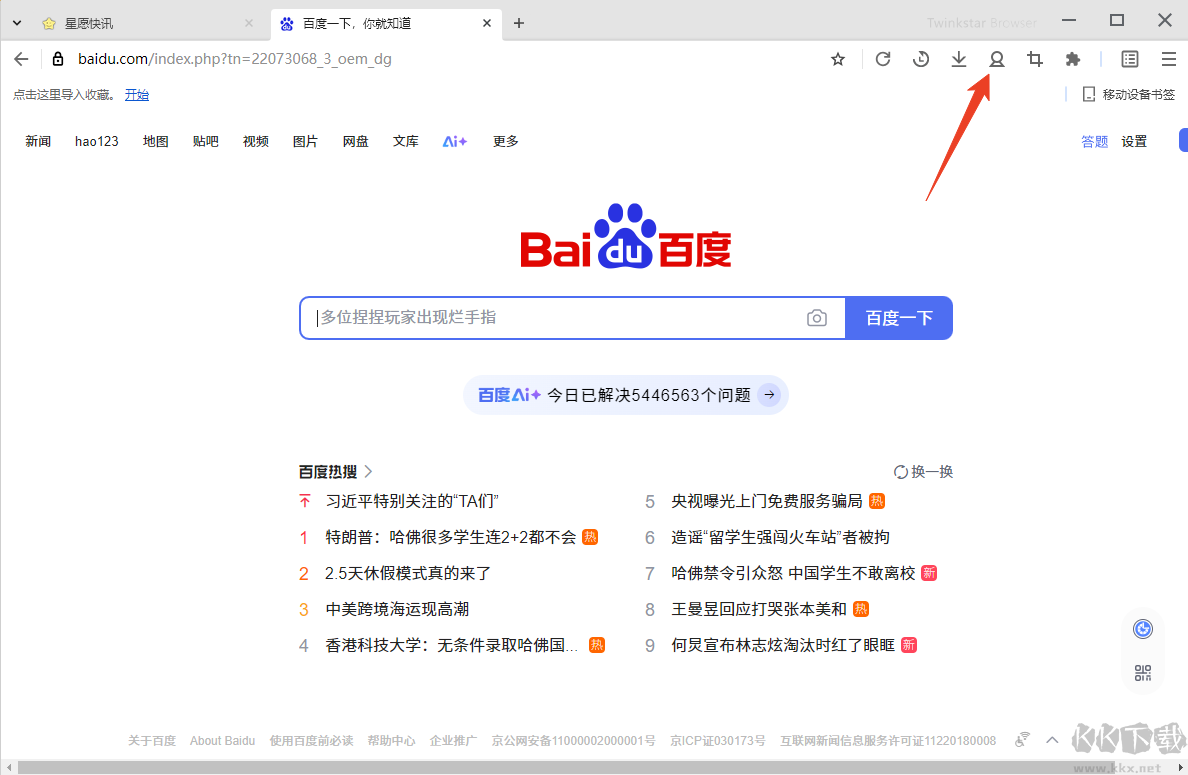Open browsing history clock icon
Image resolution: width=1188 pixels, height=775 pixels.
coord(921,59)
